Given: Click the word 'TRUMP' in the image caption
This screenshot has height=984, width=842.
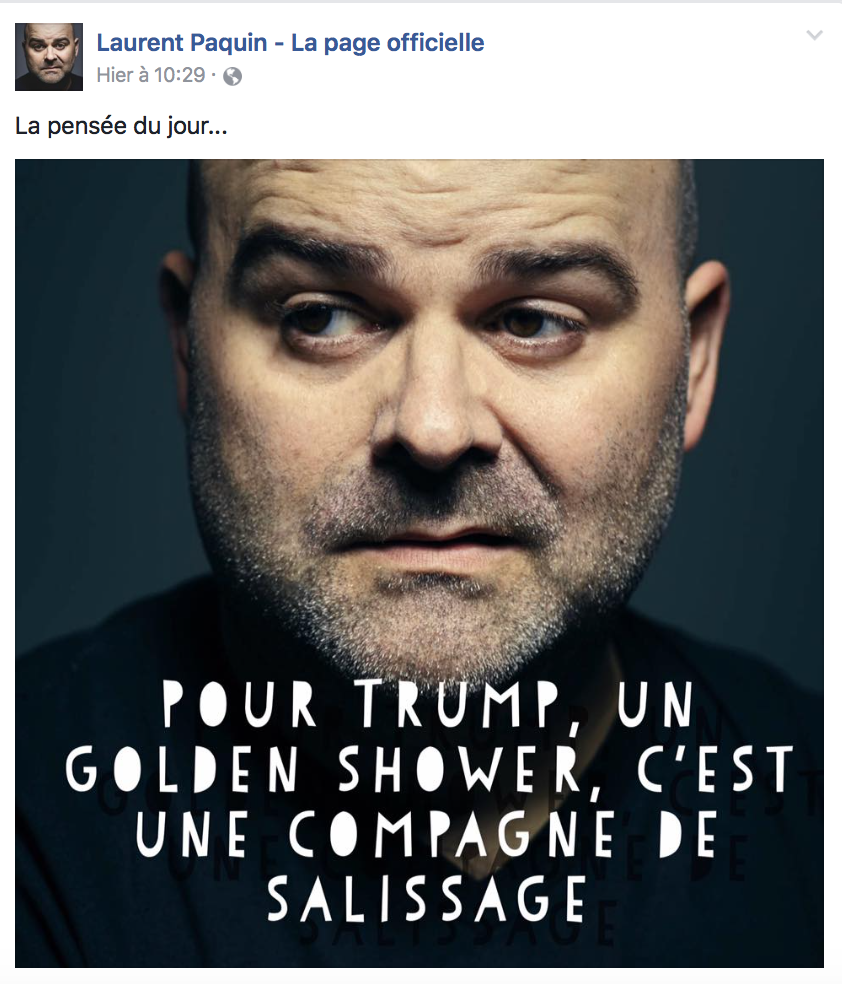Looking at the screenshot, I should 459,706.
